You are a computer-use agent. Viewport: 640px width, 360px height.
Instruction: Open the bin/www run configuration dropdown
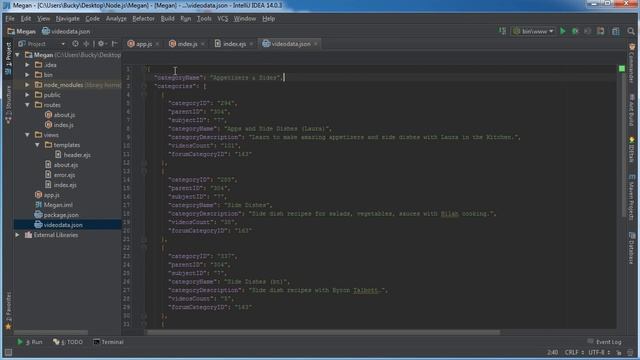[533, 31]
